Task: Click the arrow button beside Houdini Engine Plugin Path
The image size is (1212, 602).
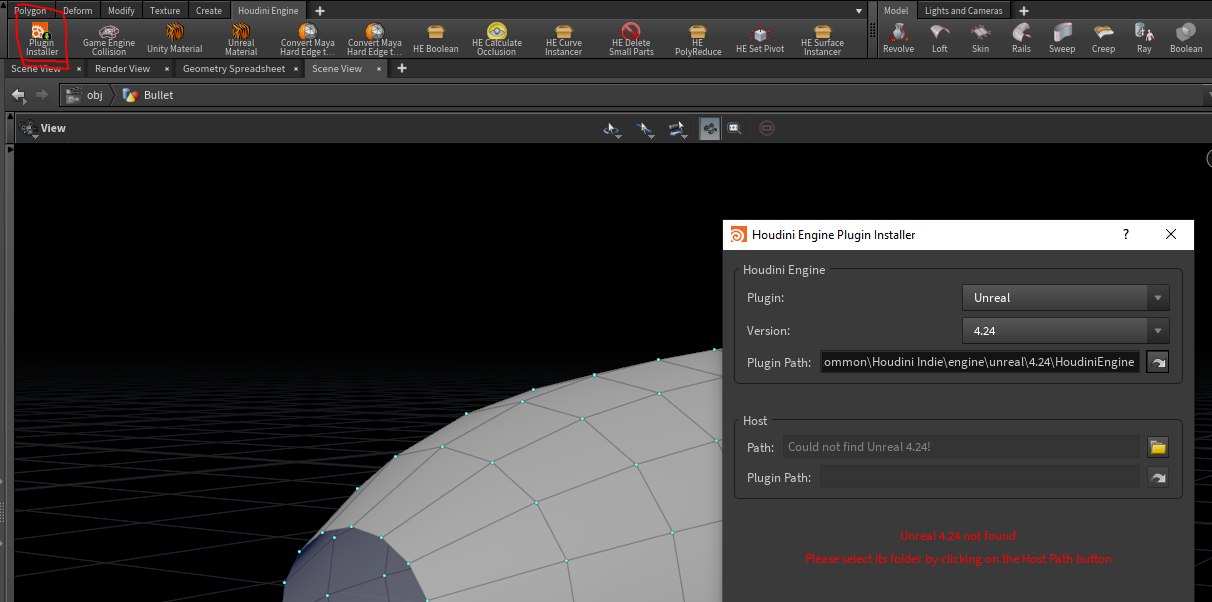Action: tap(1158, 362)
